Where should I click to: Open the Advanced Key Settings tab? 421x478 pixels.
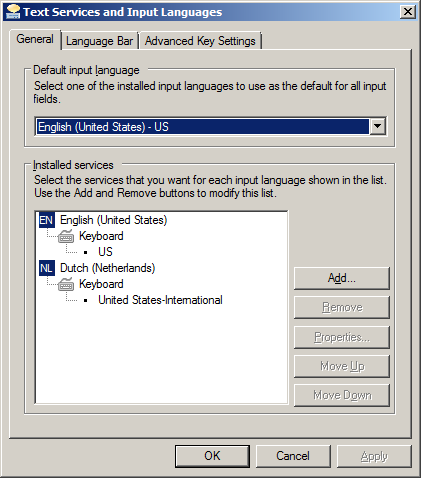200,41
